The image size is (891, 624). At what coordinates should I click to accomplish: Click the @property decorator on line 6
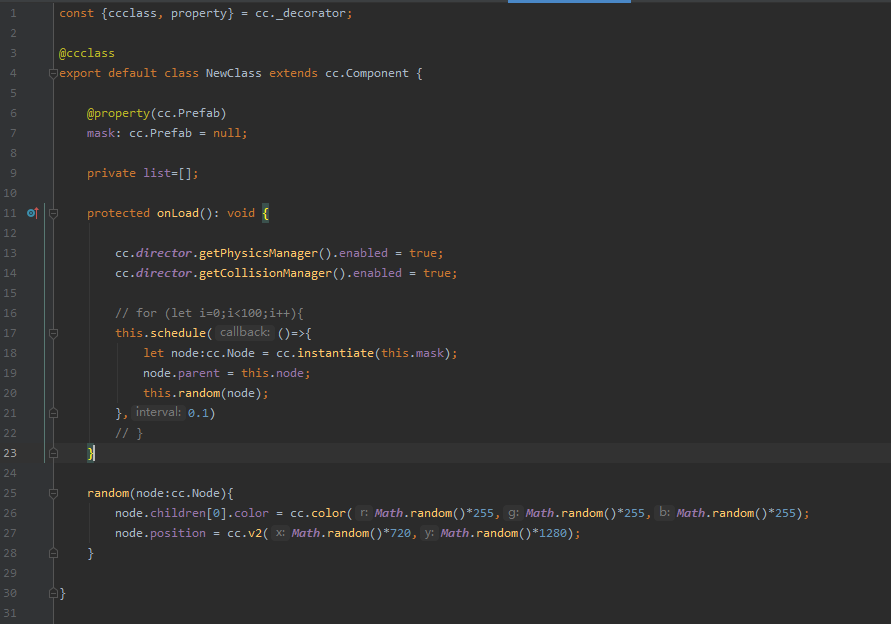point(118,113)
